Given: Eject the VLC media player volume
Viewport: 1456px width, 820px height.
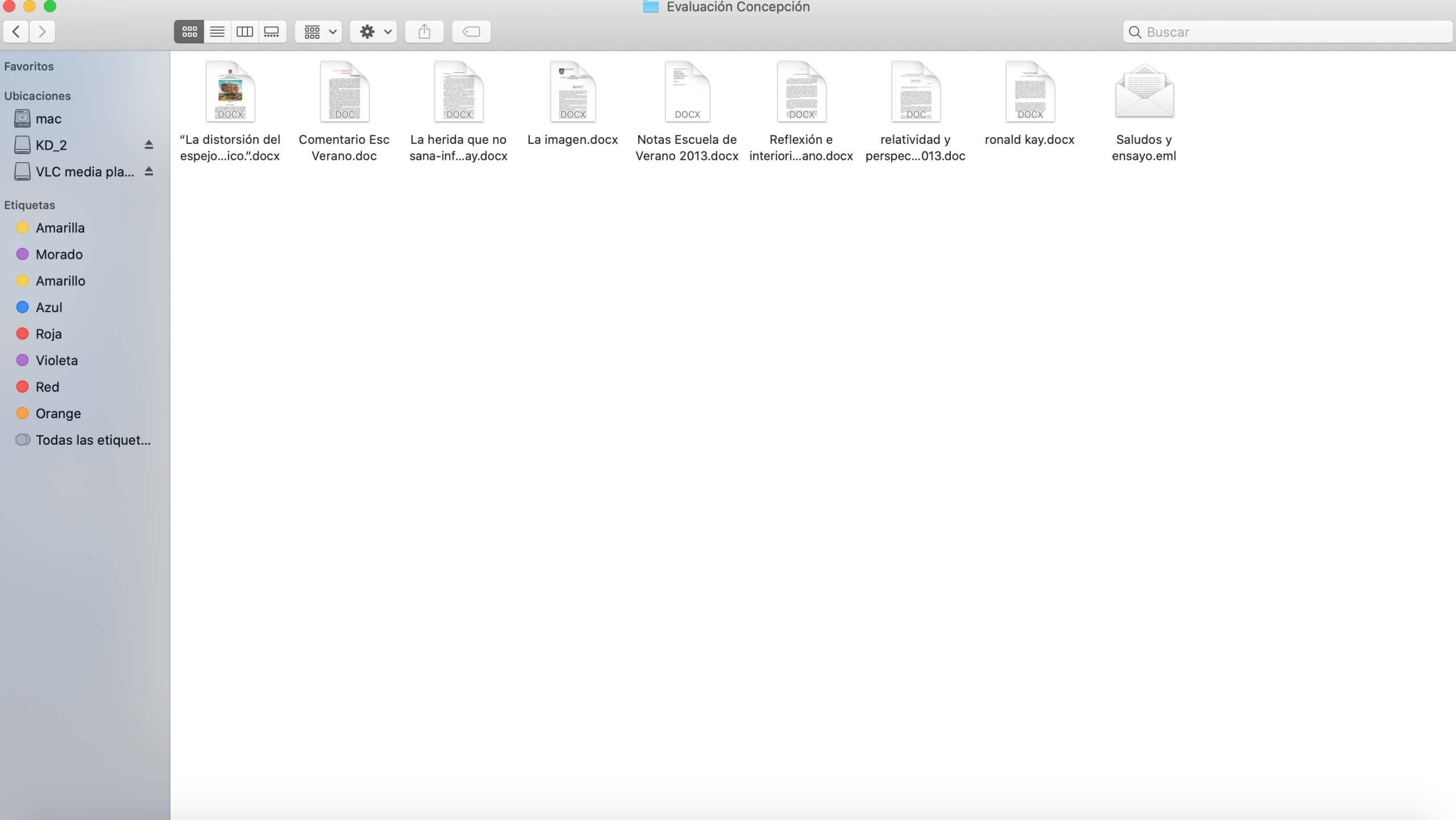Looking at the screenshot, I should coord(148,171).
